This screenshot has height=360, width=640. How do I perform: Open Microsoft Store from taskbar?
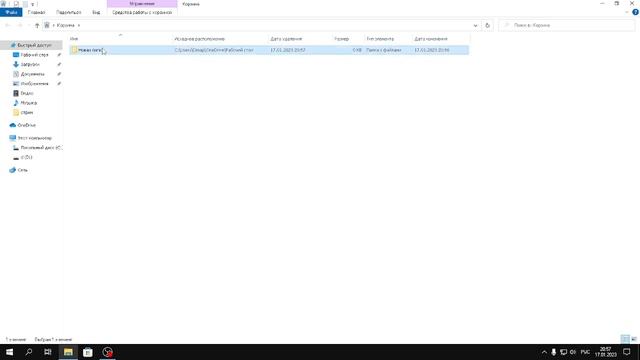coord(87,352)
